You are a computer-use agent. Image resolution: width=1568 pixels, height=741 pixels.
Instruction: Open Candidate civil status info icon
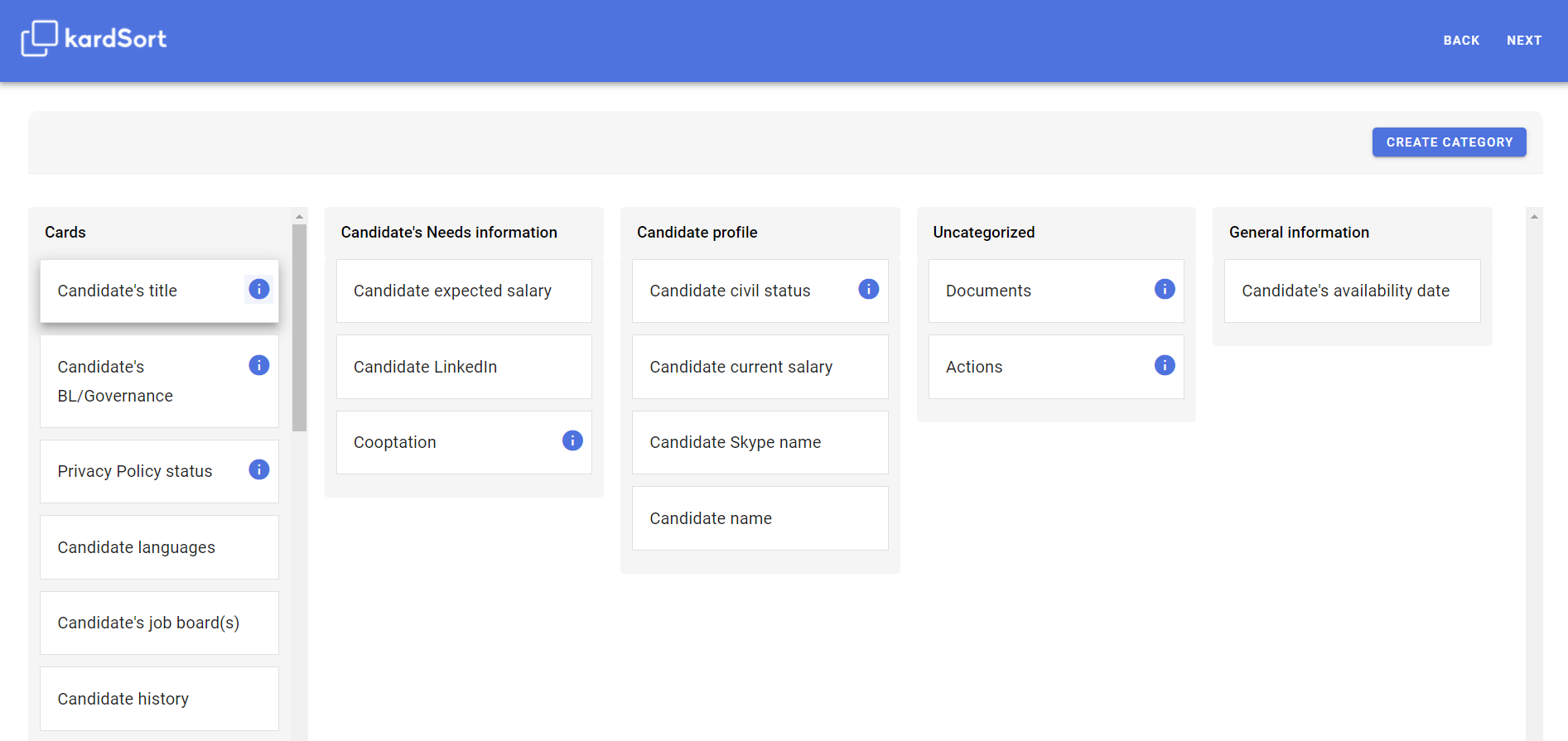(868, 289)
